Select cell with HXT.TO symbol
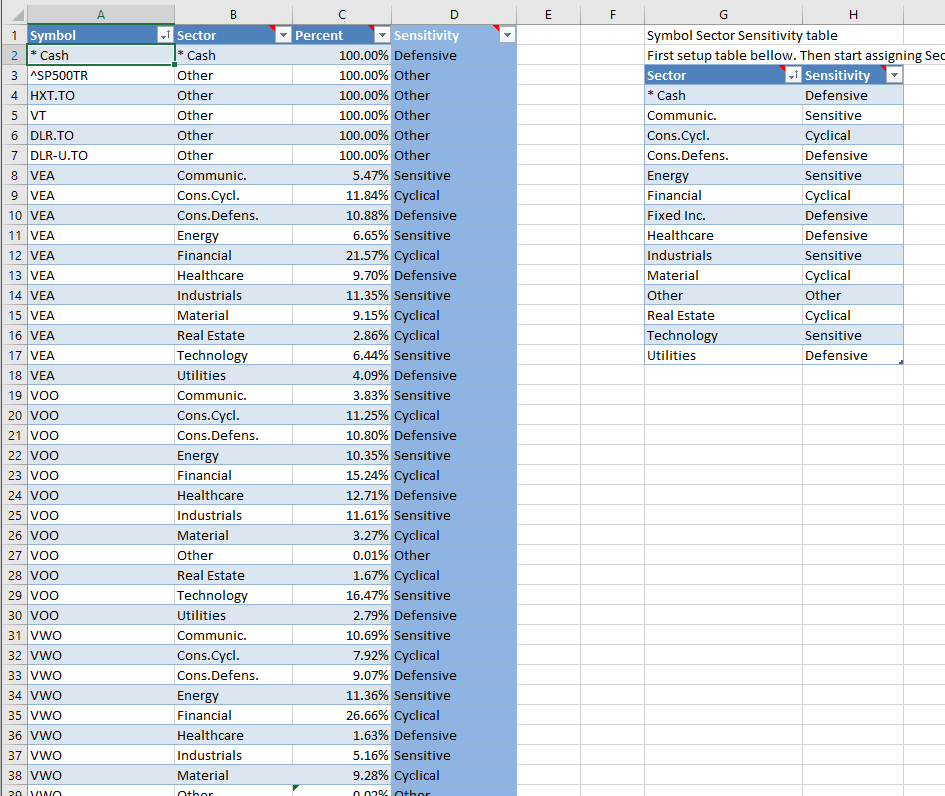Viewport: 945px width, 796px height. (x=100, y=95)
